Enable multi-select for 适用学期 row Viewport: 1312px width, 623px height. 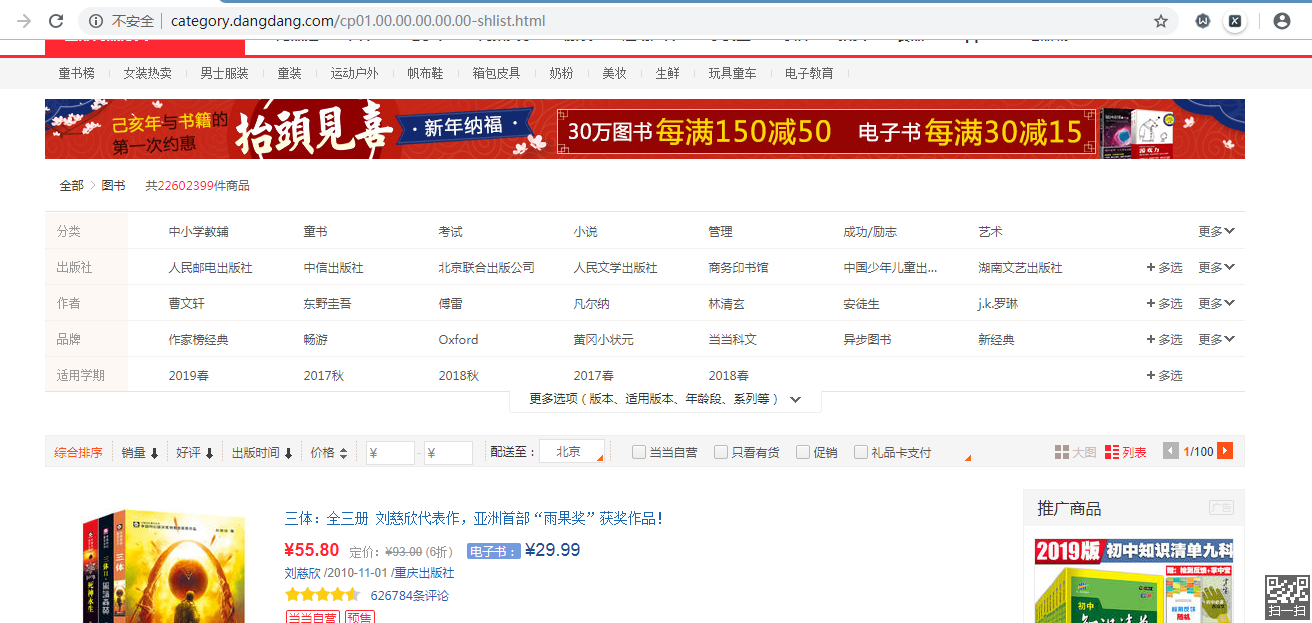click(1164, 375)
